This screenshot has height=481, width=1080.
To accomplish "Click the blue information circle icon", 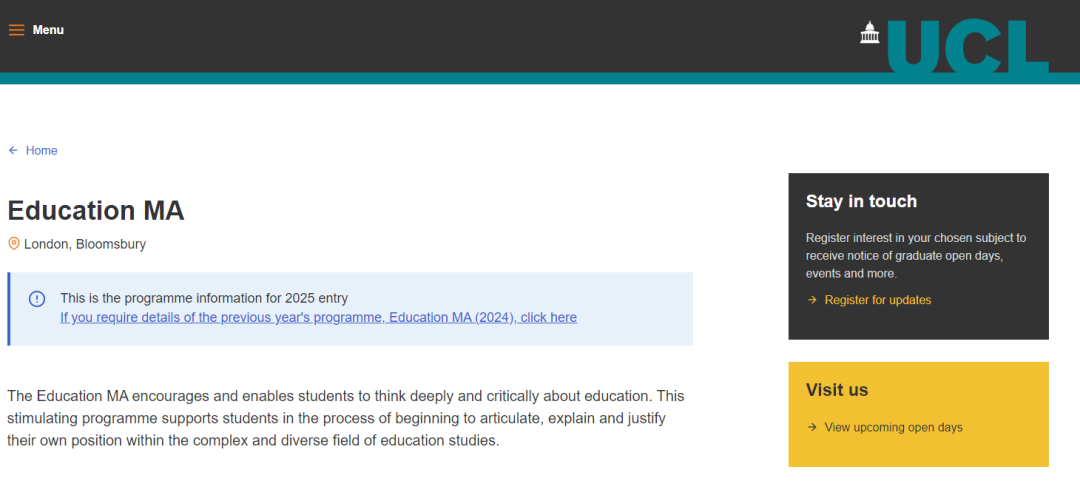I will pos(37,298).
